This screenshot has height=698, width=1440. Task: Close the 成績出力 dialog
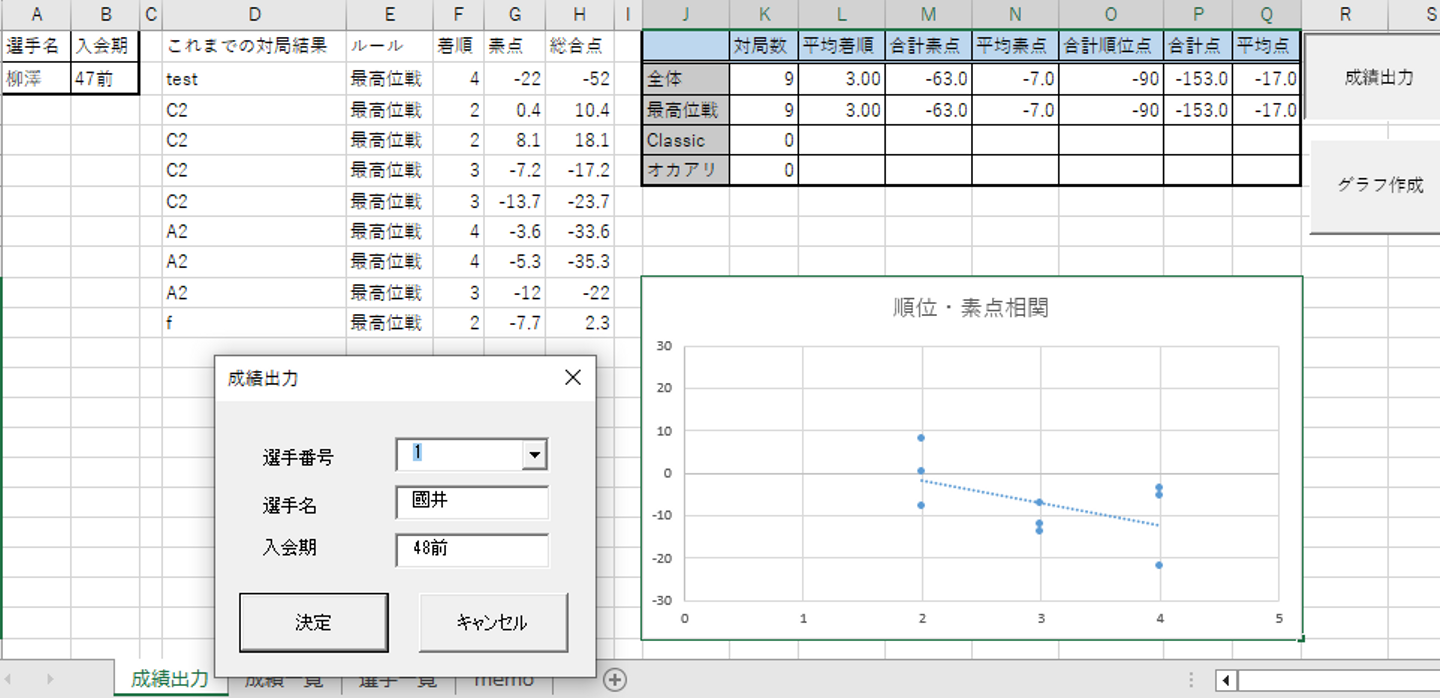coord(573,377)
